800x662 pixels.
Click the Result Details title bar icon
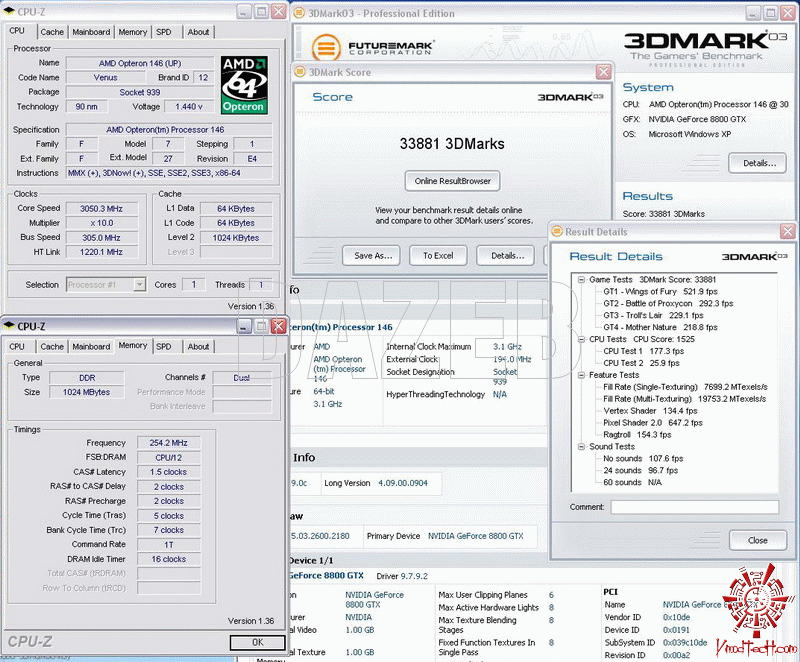click(557, 232)
